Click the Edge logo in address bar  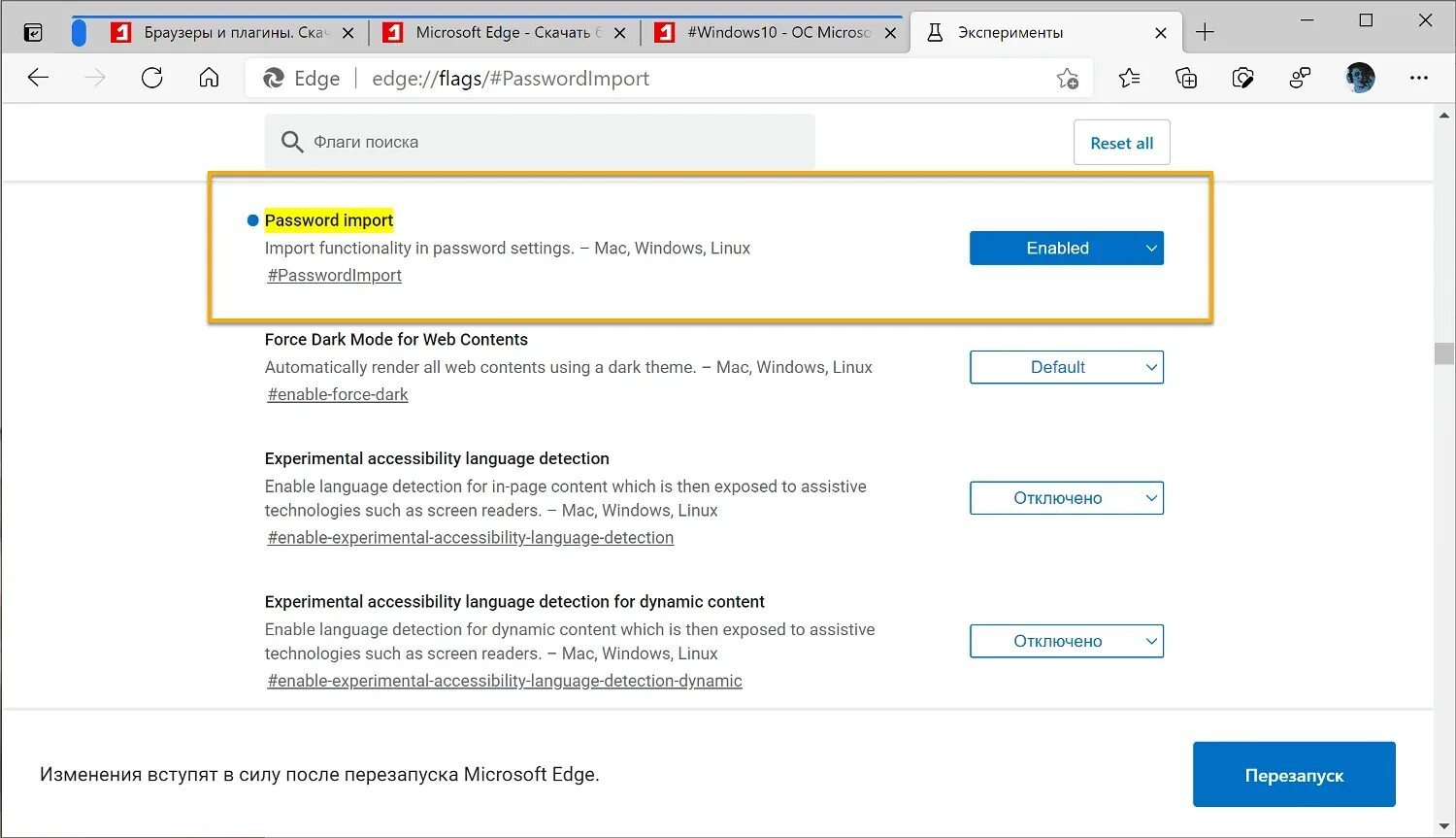274,79
